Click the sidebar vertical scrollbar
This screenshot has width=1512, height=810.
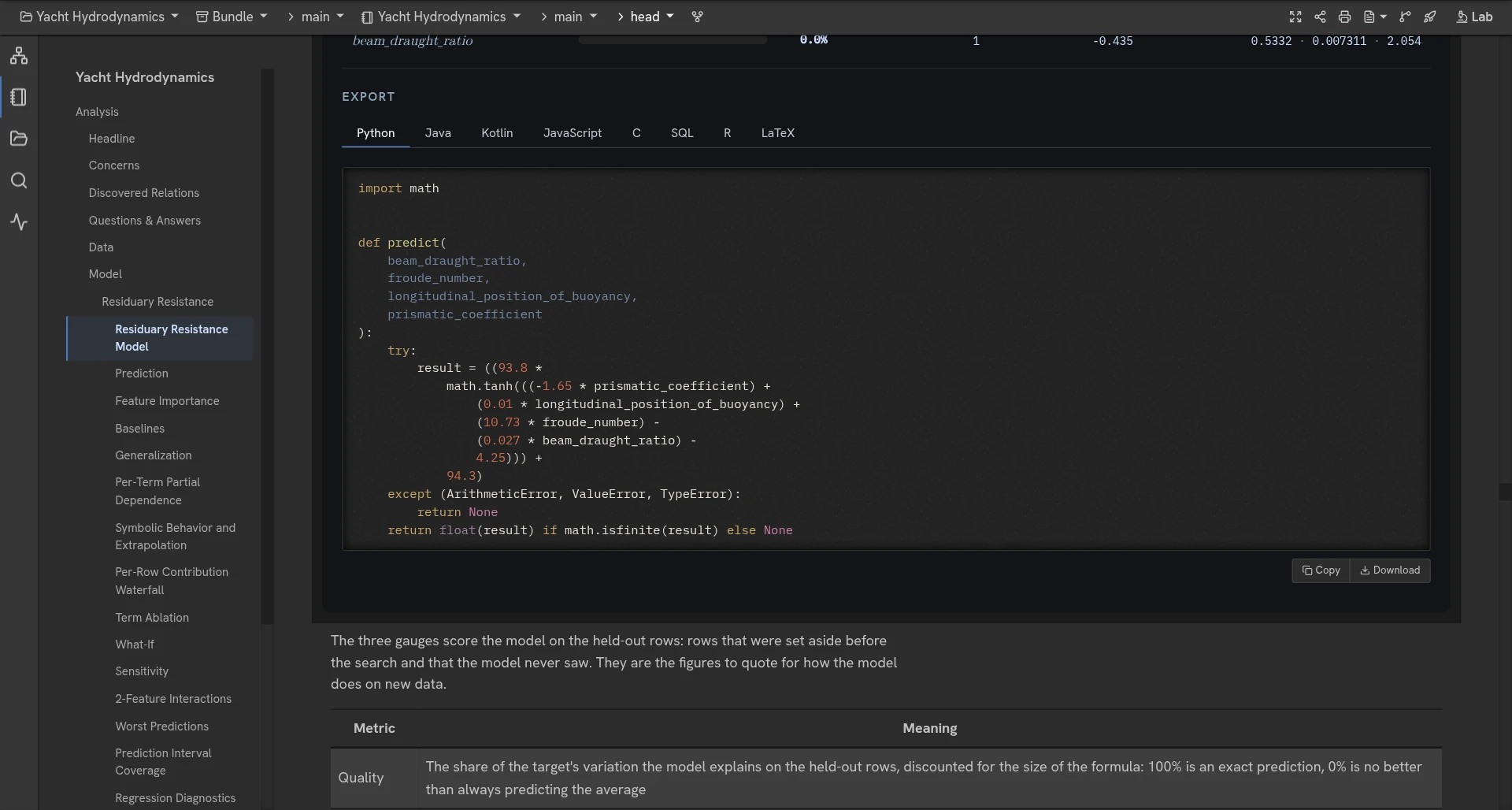[267, 347]
